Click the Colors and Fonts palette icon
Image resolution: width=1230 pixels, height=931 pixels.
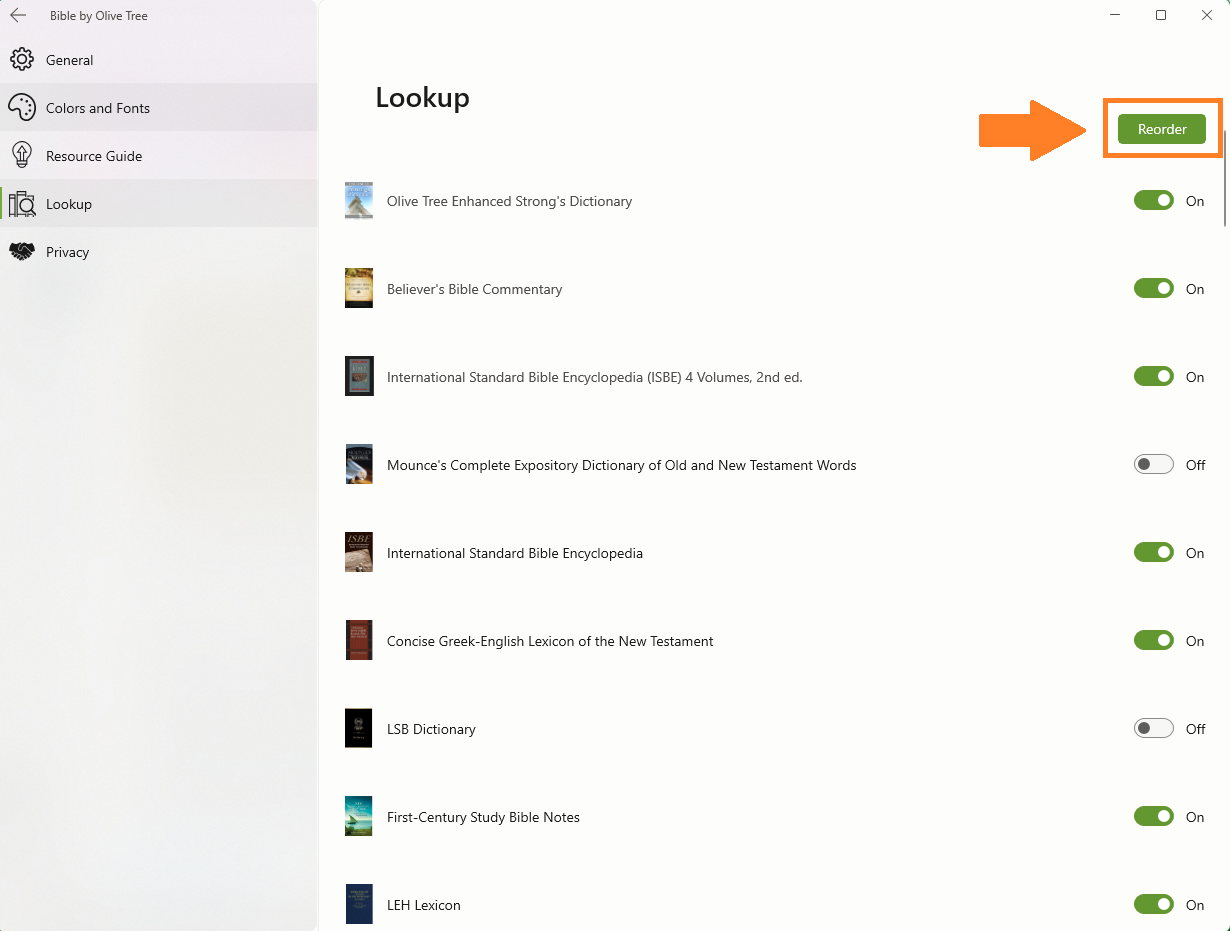pos(22,108)
